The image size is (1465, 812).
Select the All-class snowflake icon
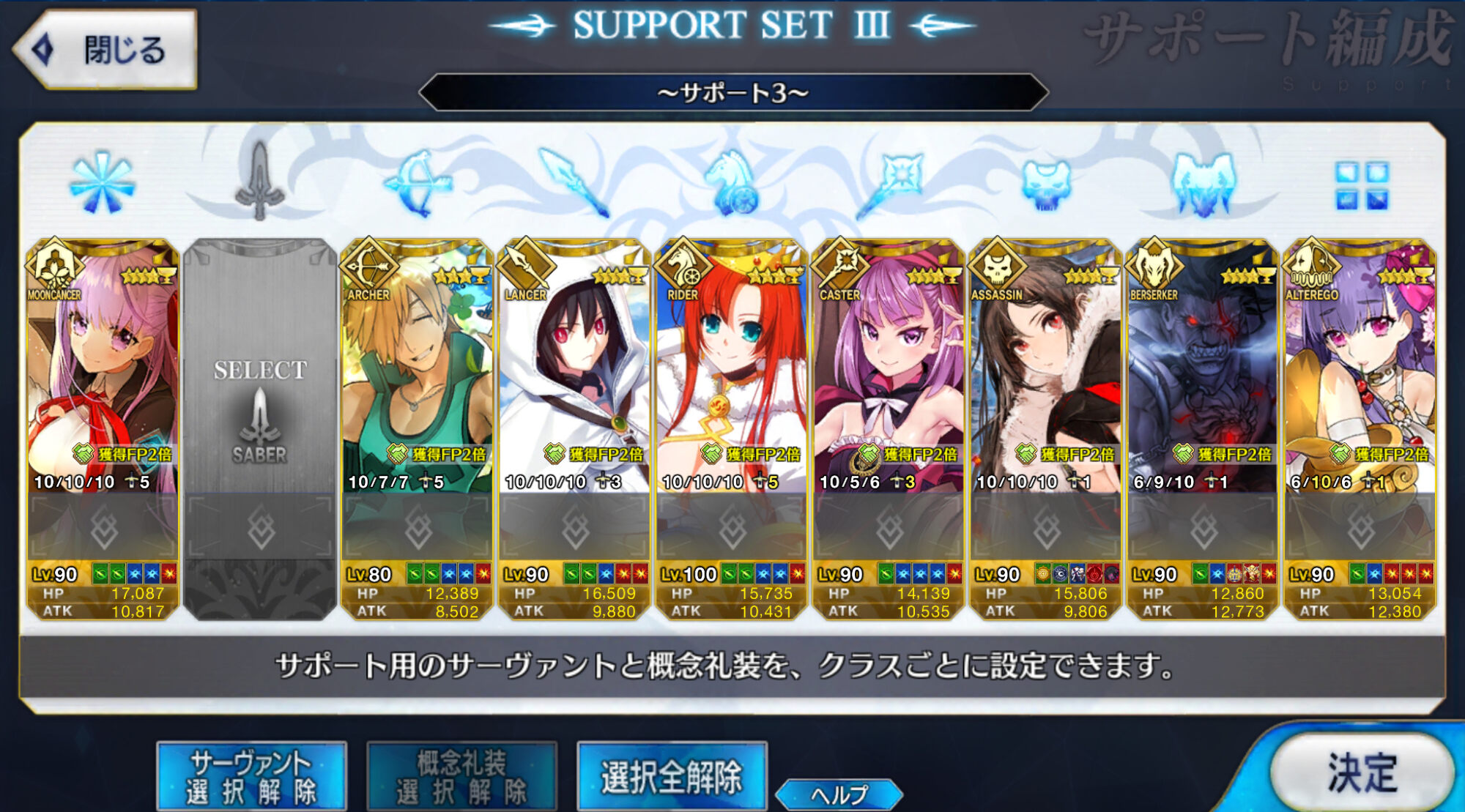102,183
